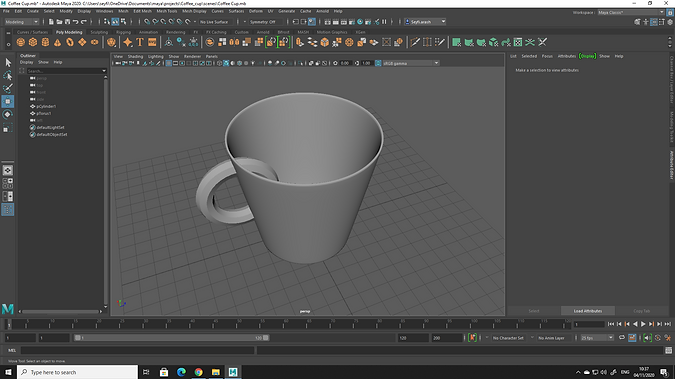Click the MEL command language label
The height and width of the screenshot is (379, 675).
[12, 351]
